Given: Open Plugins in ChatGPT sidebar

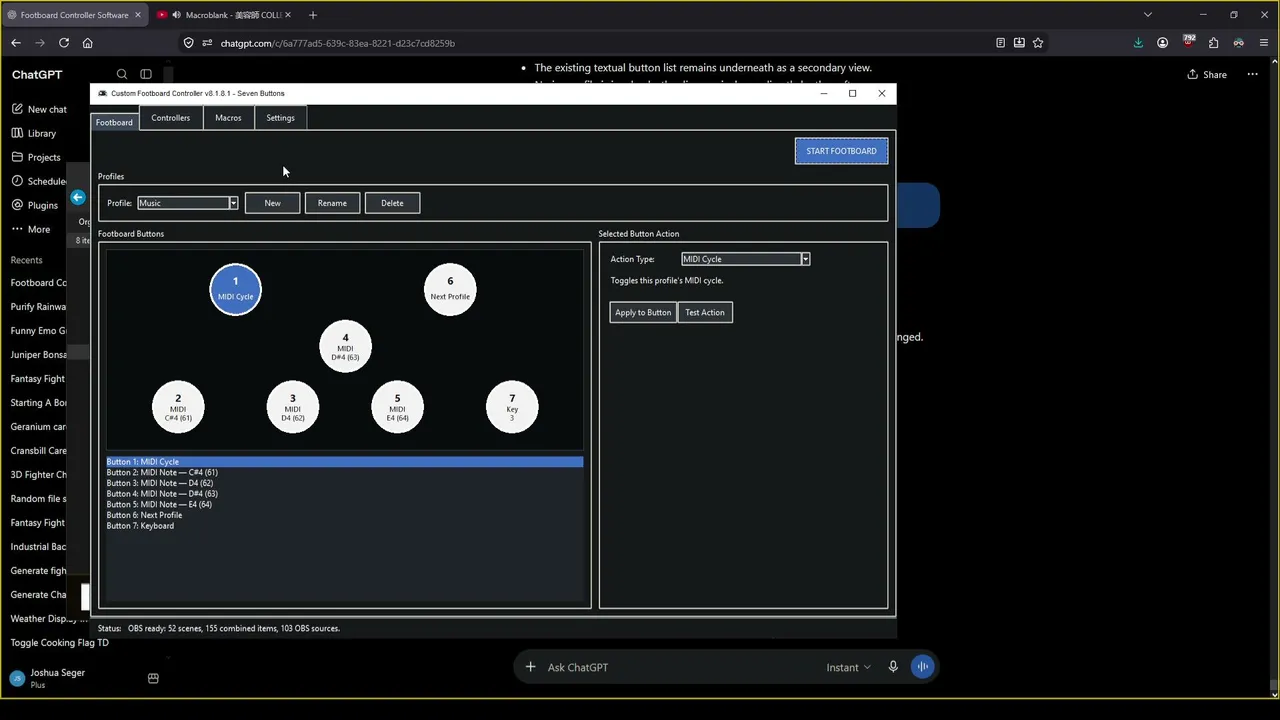Looking at the screenshot, I should click(34, 205).
